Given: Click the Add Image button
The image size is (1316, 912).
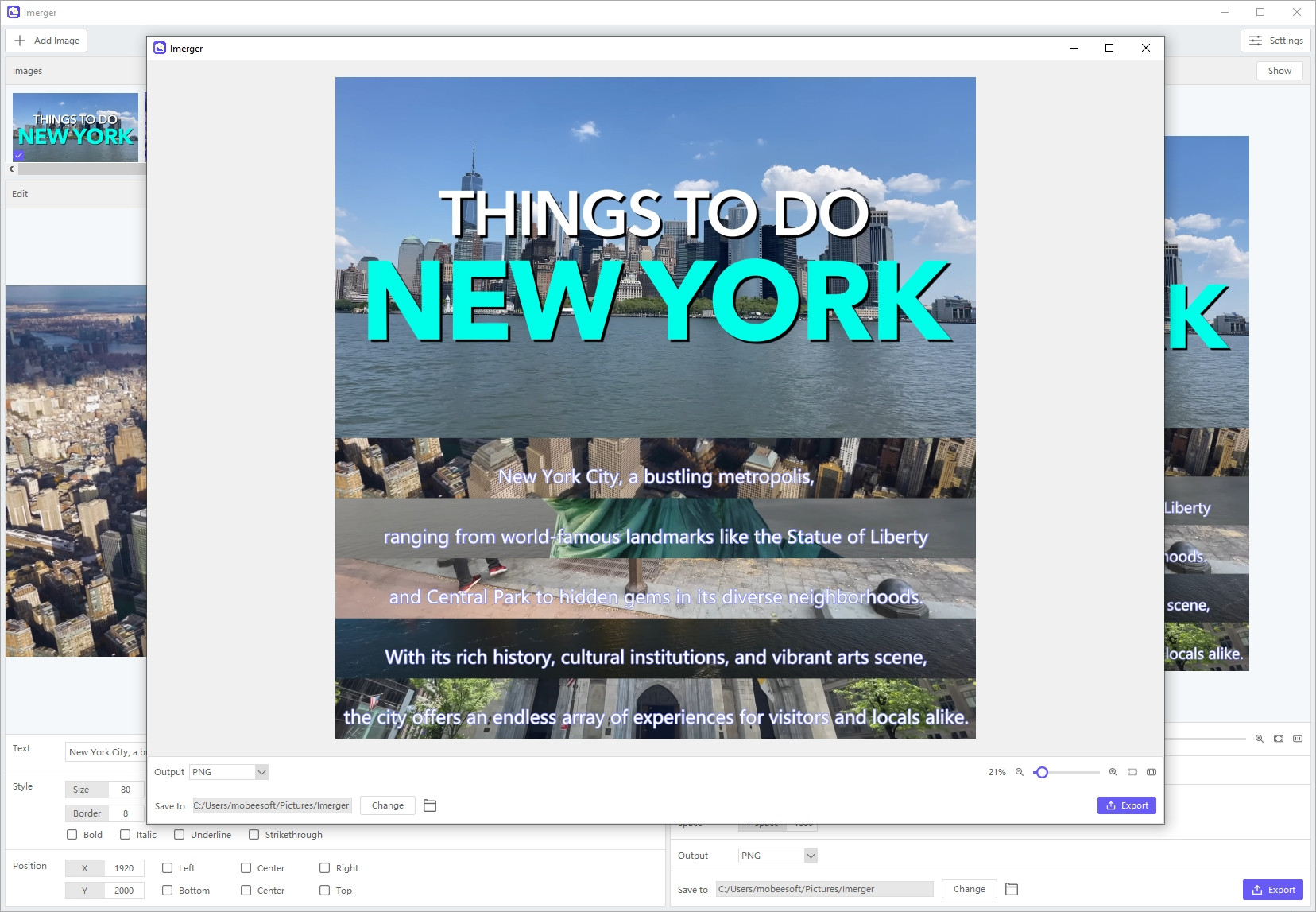Looking at the screenshot, I should coord(47,41).
